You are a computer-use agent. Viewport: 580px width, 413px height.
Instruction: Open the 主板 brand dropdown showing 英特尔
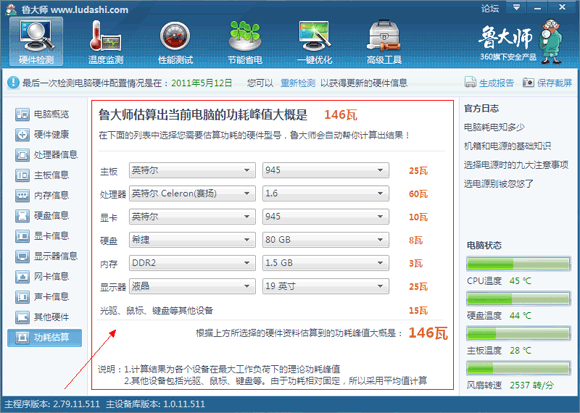click(192, 170)
